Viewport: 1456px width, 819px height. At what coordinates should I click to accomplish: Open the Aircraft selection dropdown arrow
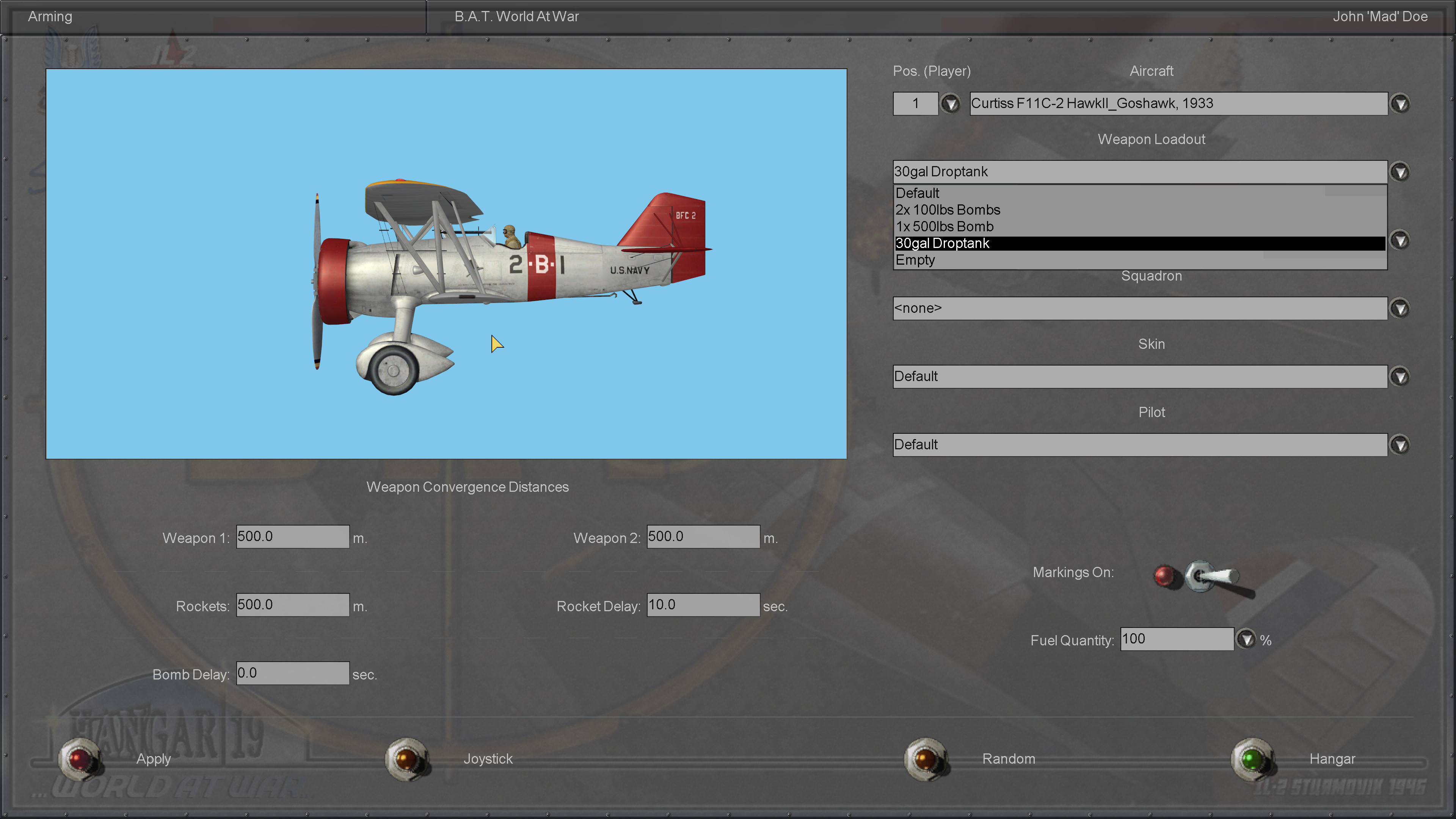[x=1400, y=104]
